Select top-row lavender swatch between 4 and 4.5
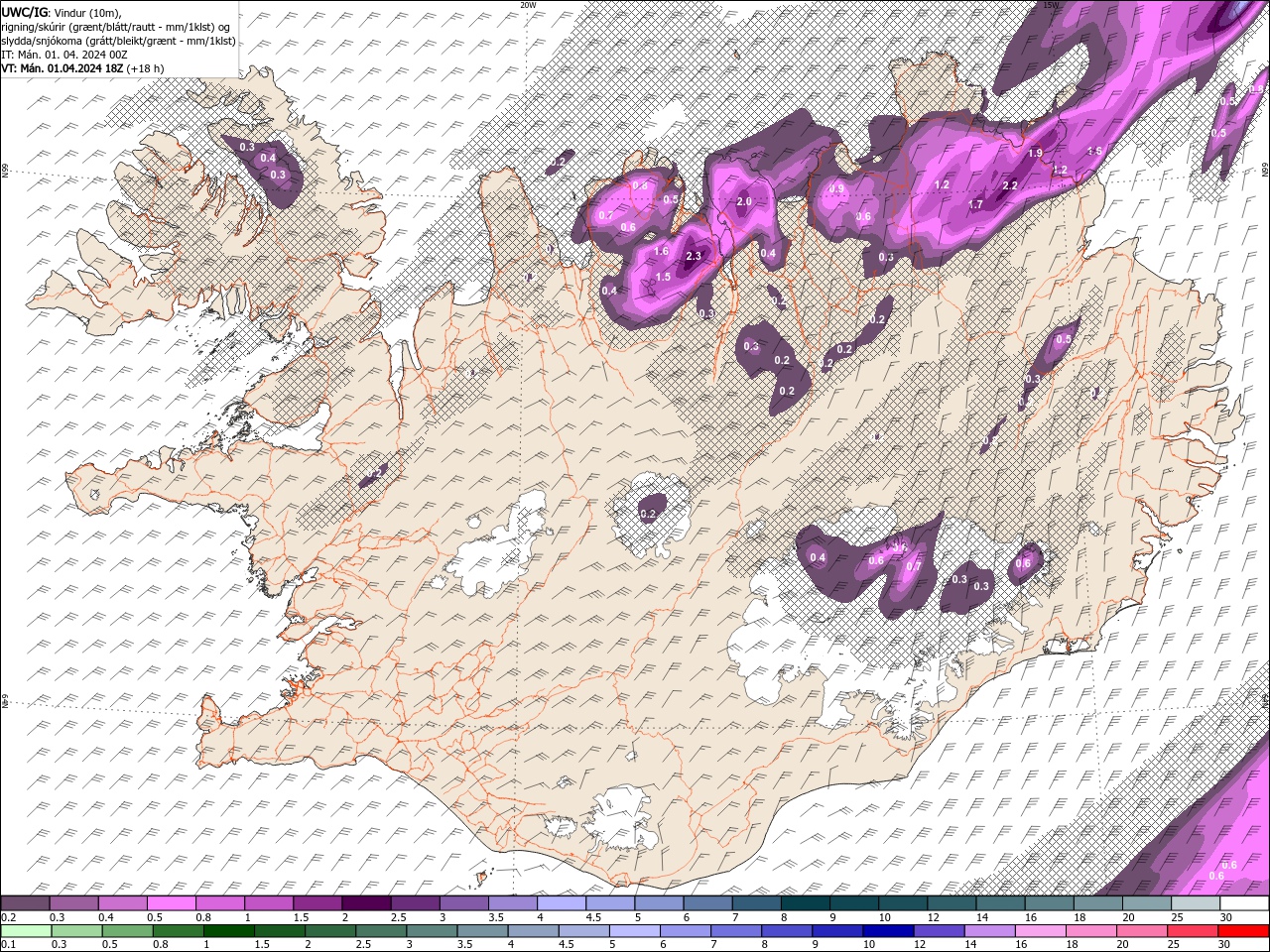The height and width of the screenshot is (952, 1270). point(560,903)
